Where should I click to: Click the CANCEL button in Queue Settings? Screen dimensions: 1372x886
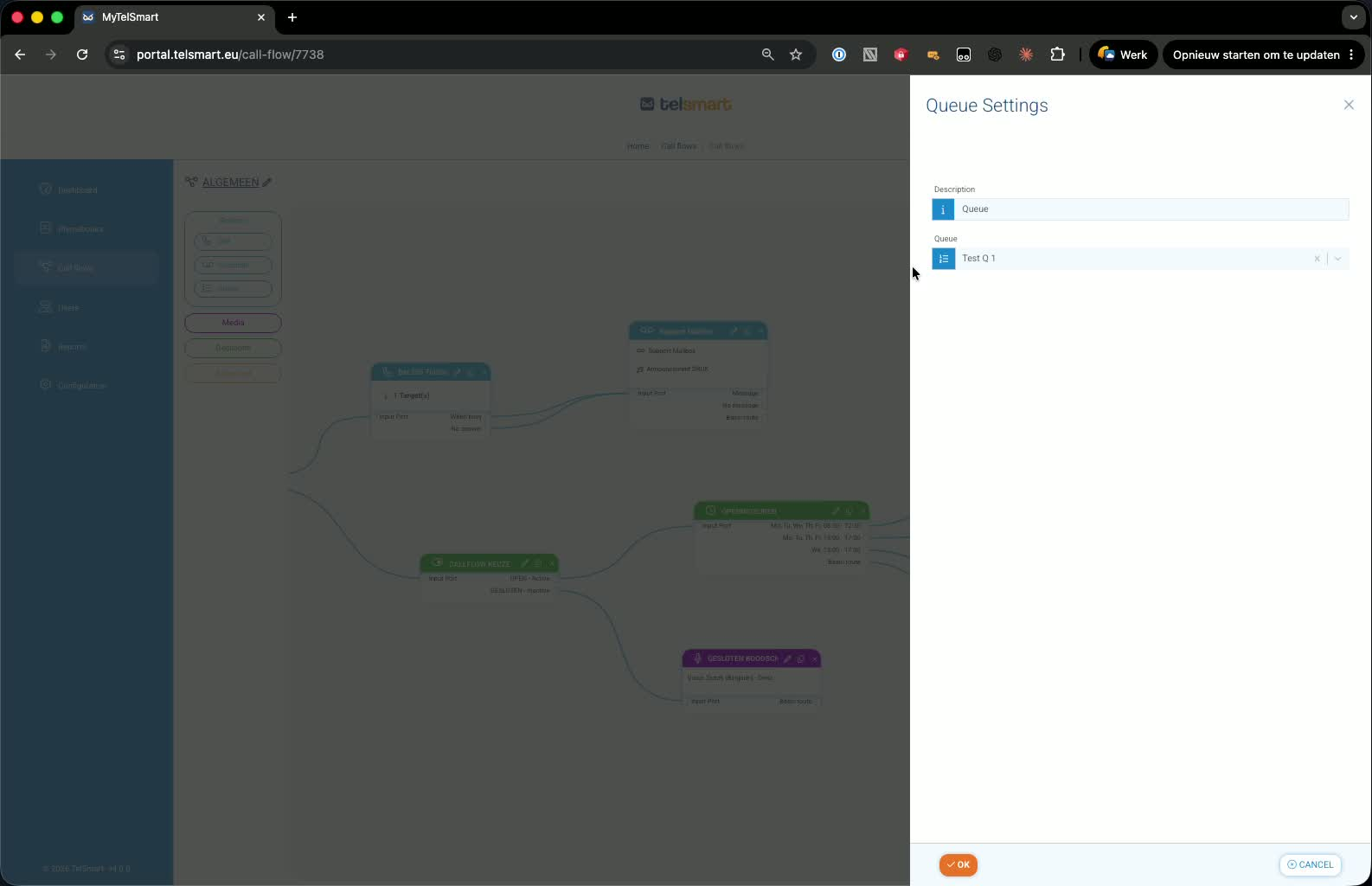(1310, 864)
